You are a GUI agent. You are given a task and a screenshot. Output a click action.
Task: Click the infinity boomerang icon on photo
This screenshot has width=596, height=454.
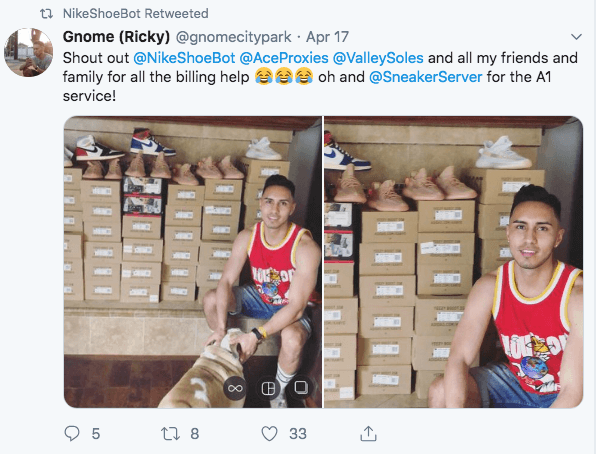click(235, 388)
